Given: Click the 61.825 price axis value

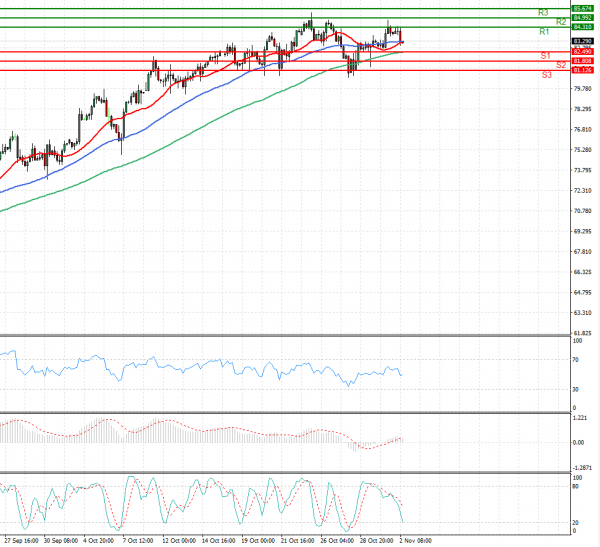Looking at the screenshot, I should [x=582, y=333].
